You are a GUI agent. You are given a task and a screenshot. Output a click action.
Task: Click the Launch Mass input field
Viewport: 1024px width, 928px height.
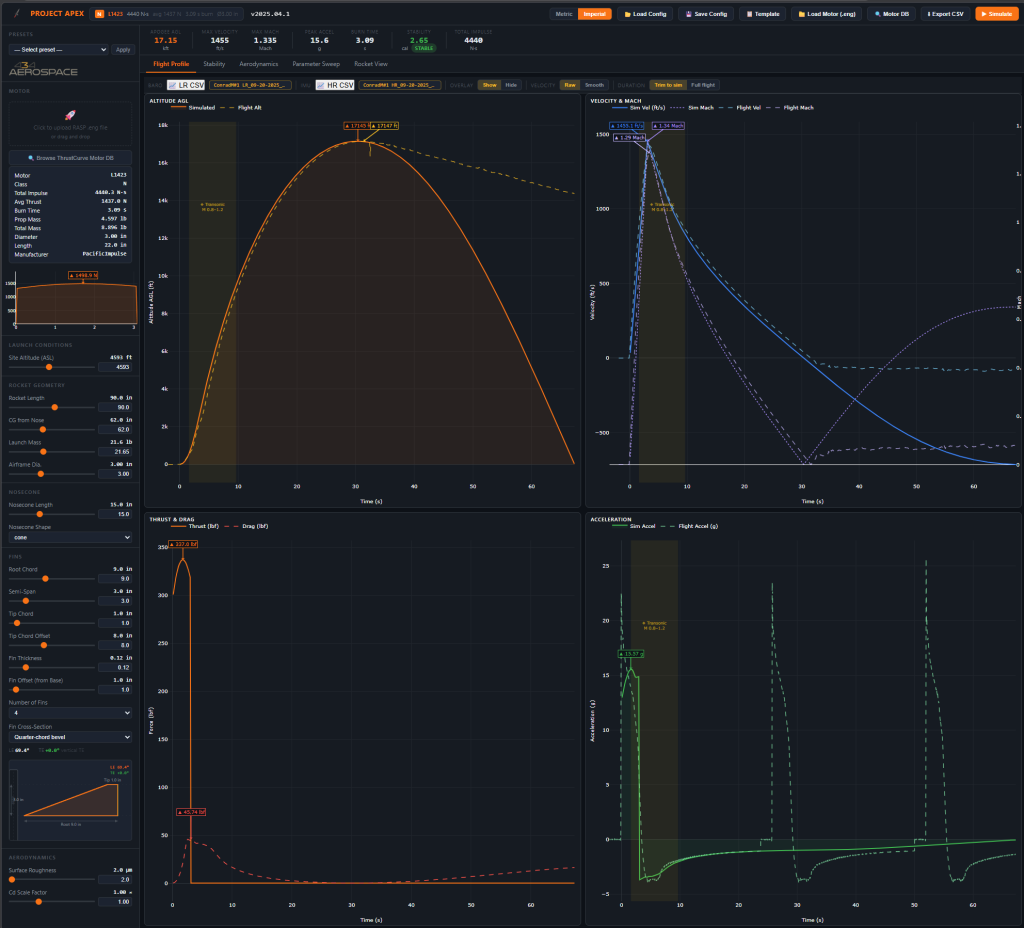tap(115, 452)
